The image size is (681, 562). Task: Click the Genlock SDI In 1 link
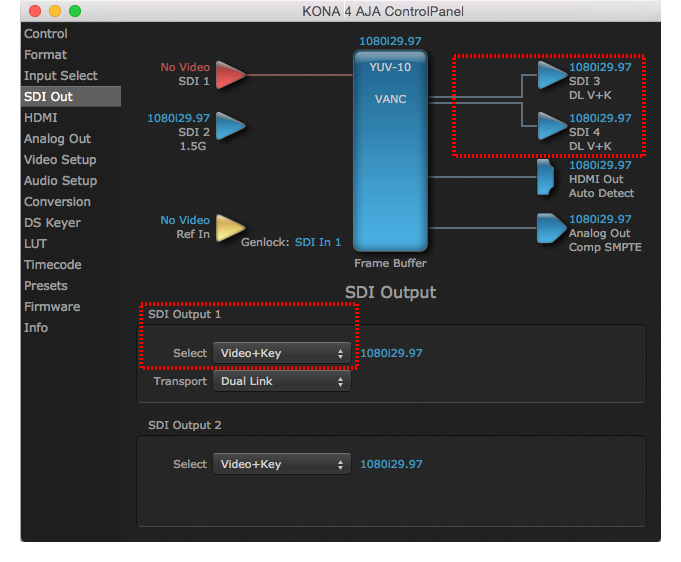[317, 242]
